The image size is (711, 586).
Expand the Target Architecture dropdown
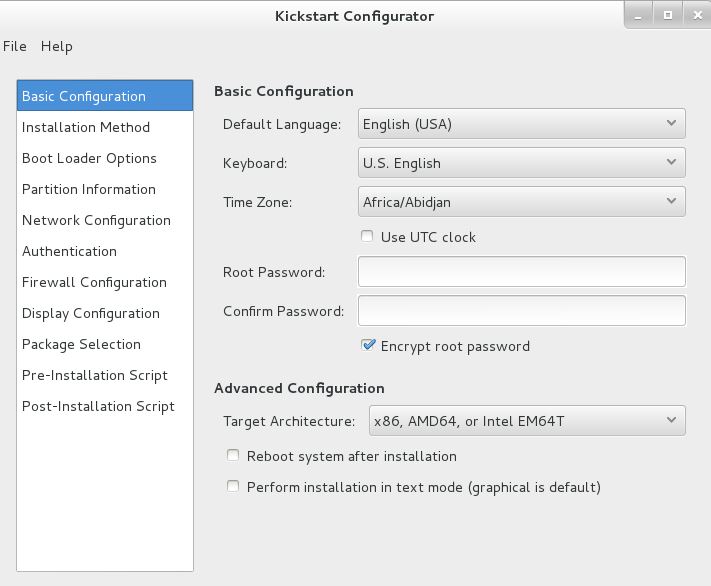pyautogui.click(x=527, y=420)
